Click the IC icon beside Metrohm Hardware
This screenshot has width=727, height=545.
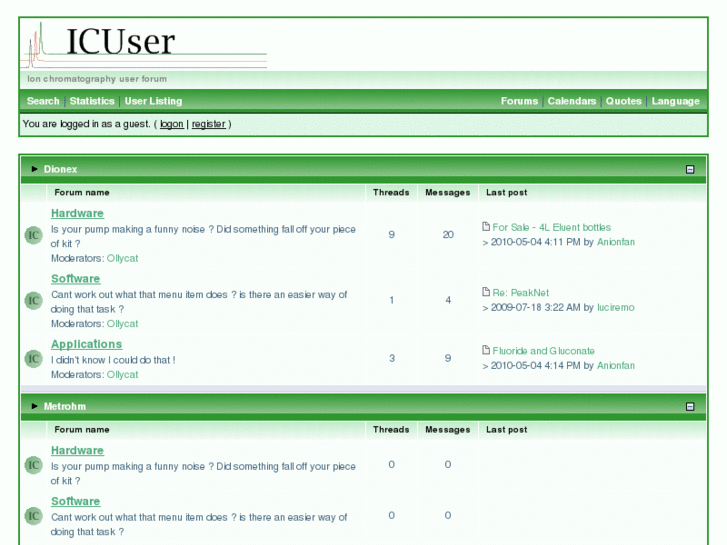(33, 465)
